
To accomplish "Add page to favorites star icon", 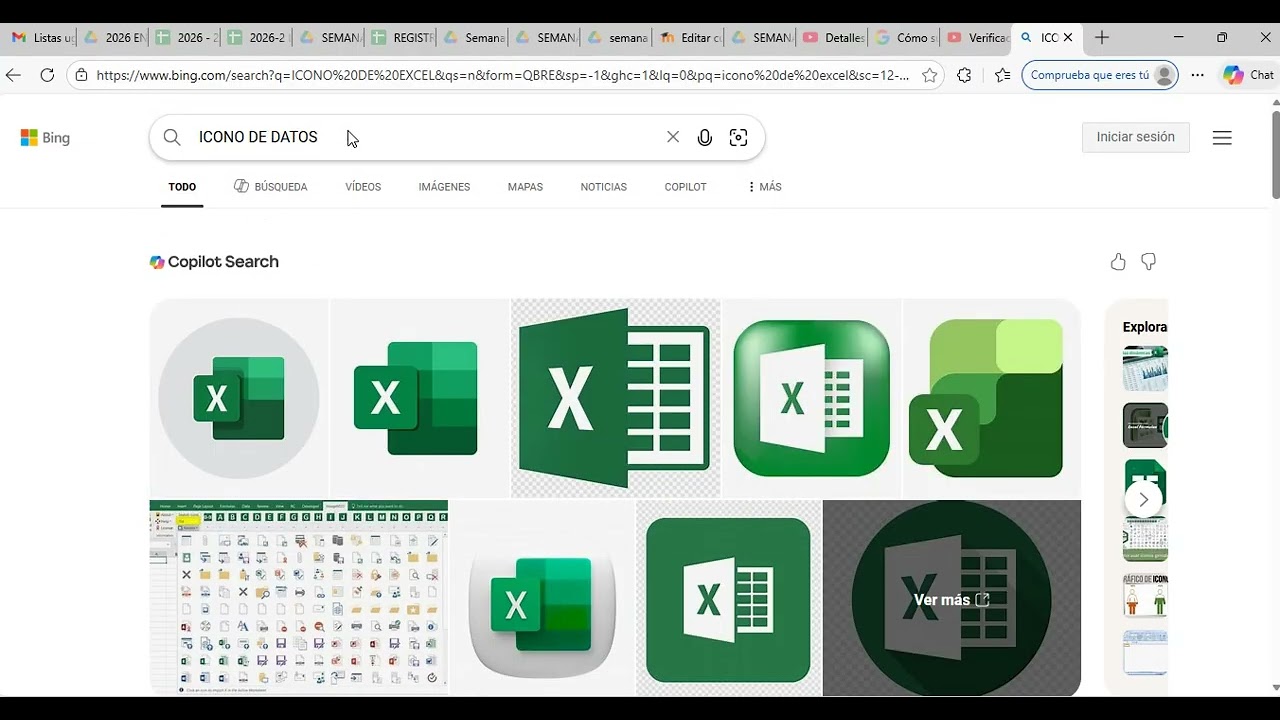I will [930, 75].
